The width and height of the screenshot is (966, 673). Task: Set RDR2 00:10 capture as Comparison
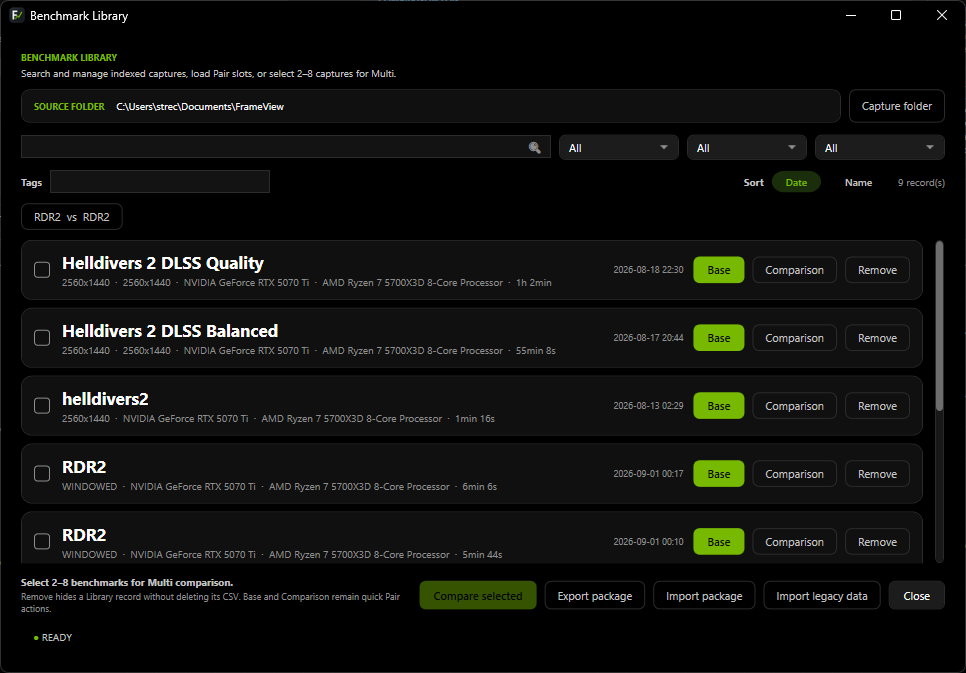(x=794, y=541)
